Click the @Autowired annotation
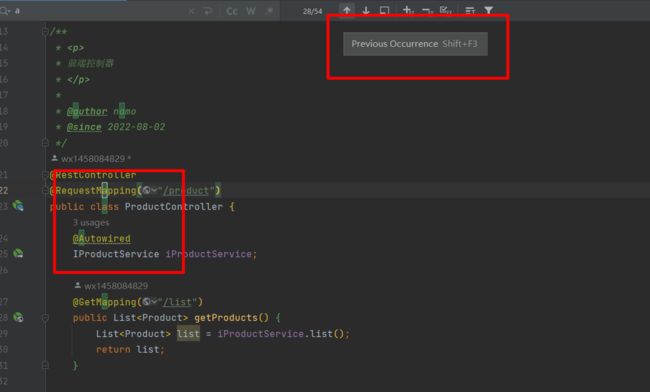650x392 pixels. (102, 239)
